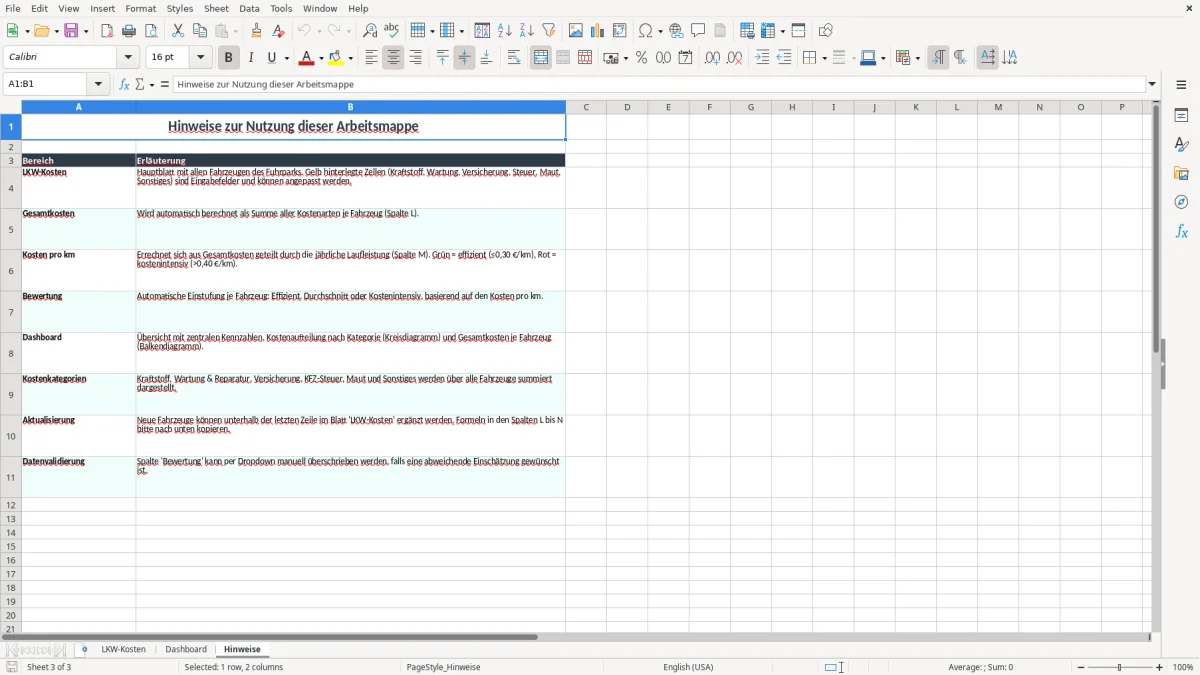
Task: Open the Format menu
Action: pyautogui.click(x=140, y=8)
